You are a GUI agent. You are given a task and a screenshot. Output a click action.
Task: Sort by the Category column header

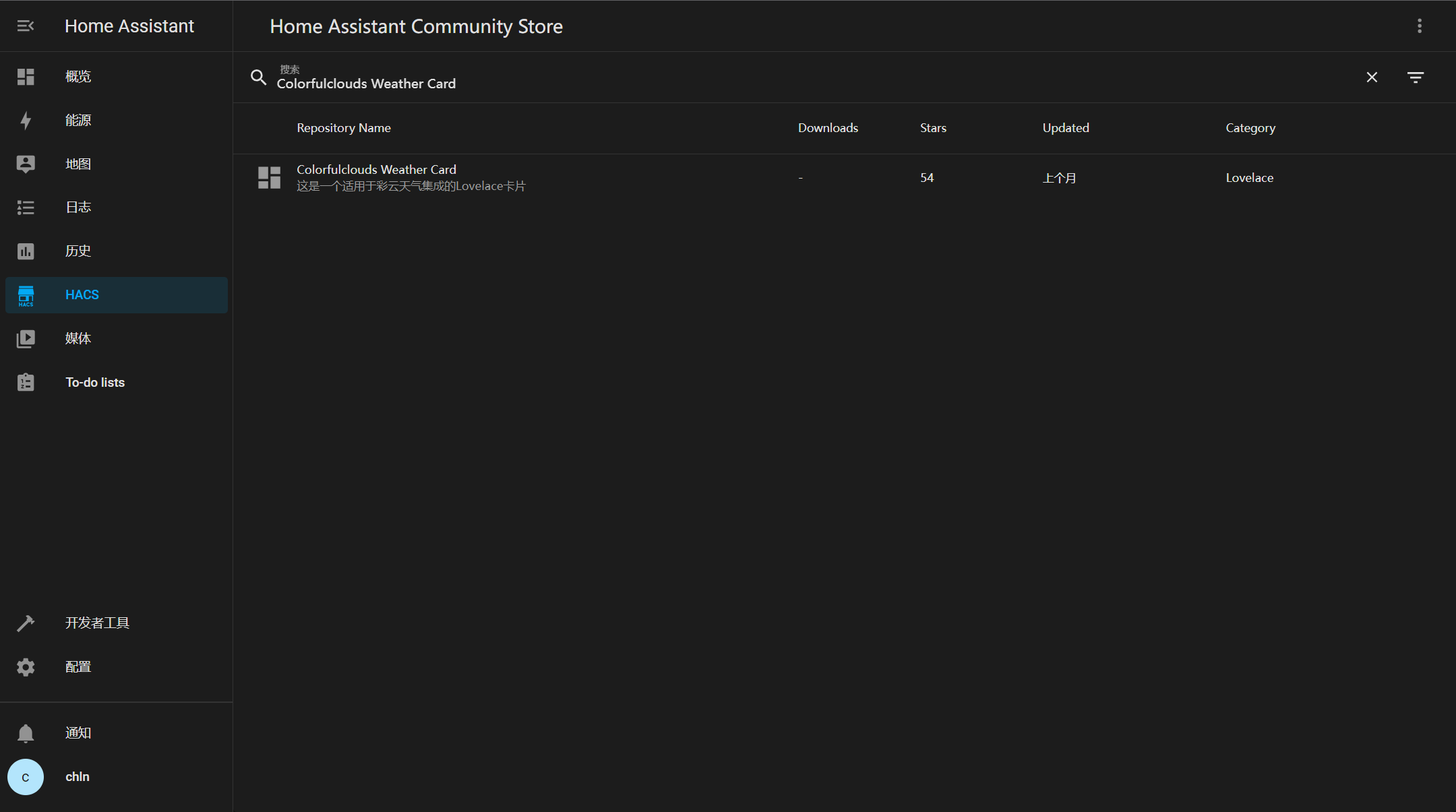point(1250,128)
